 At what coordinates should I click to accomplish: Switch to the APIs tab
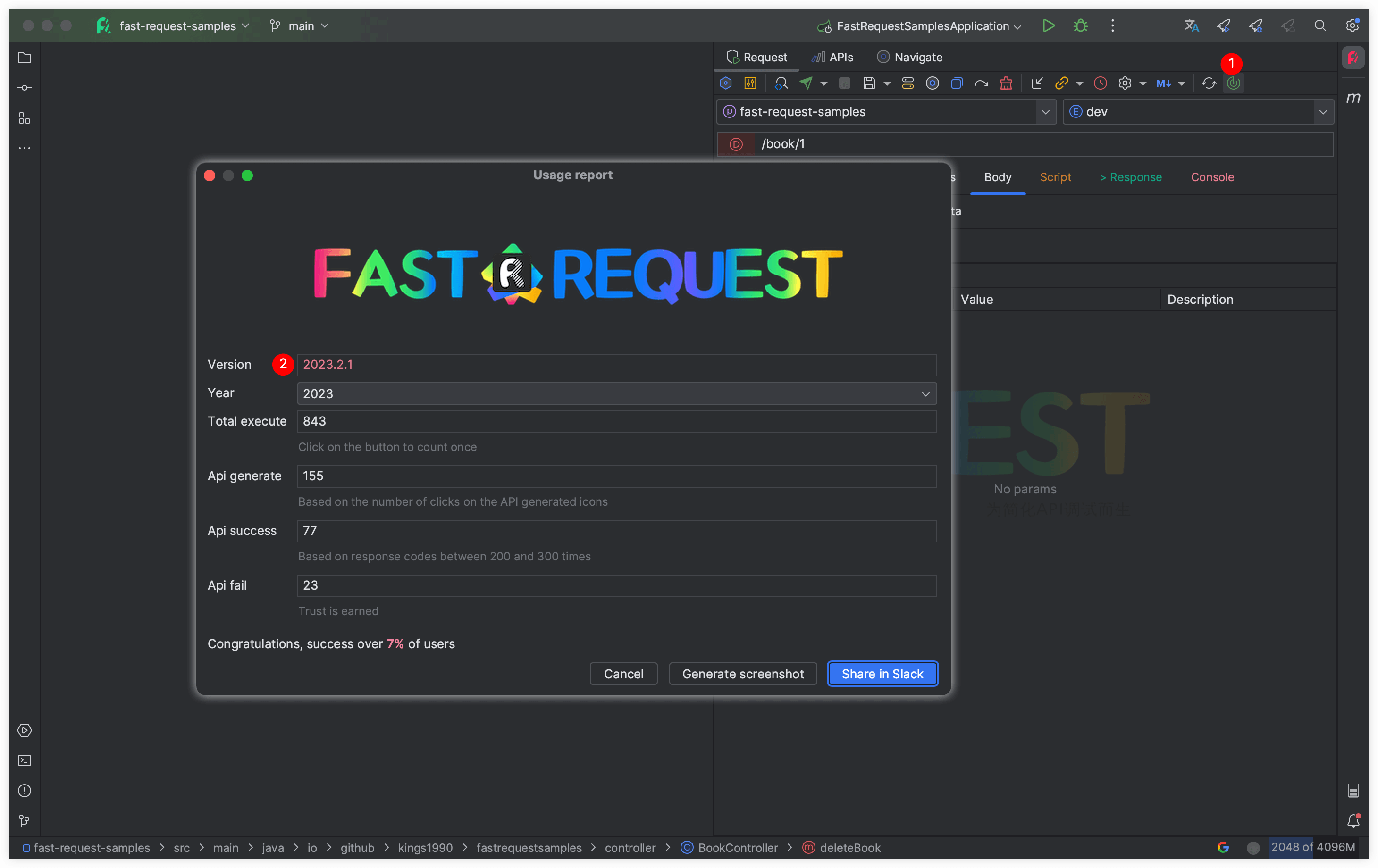(832, 57)
